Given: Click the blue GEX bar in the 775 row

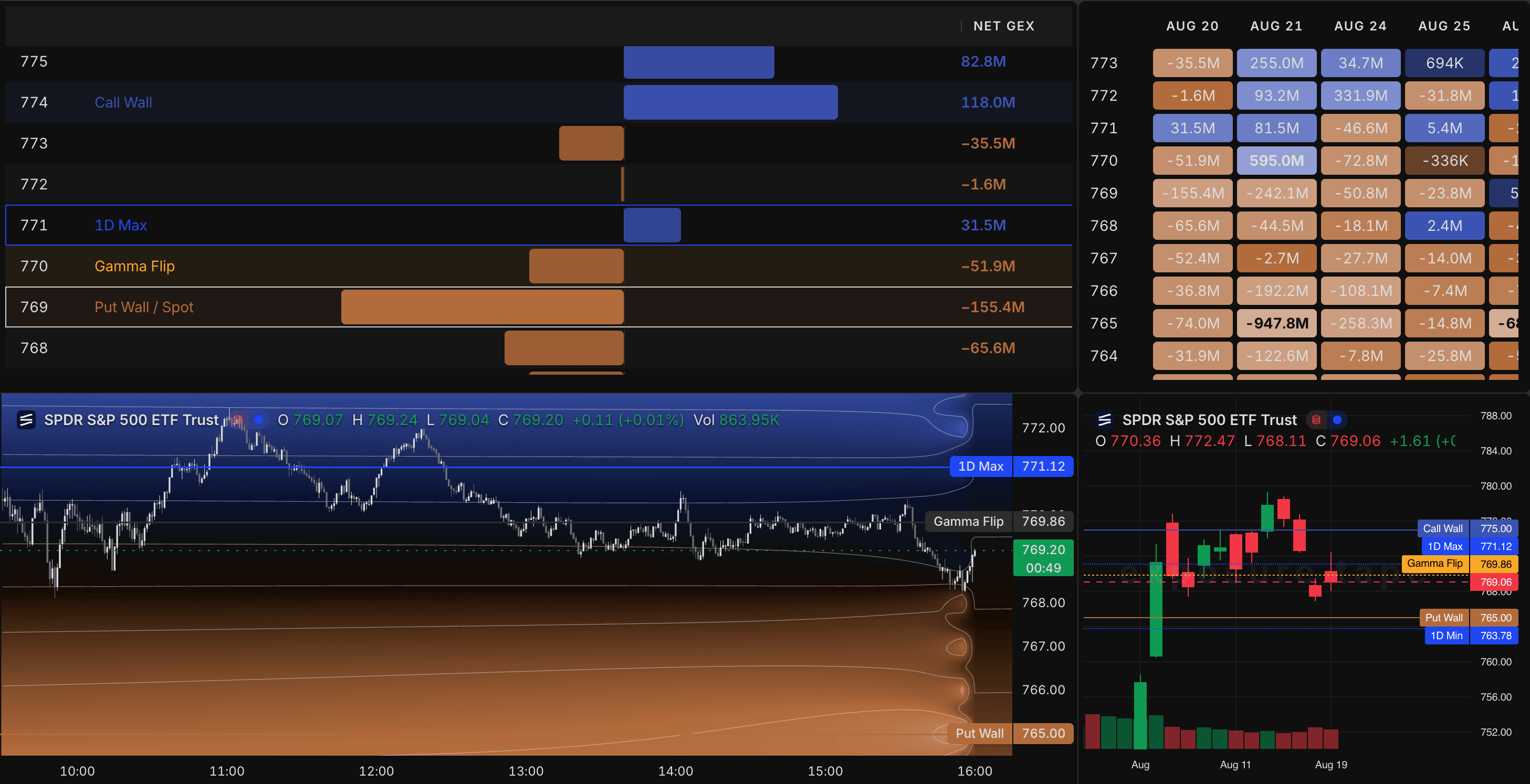Looking at the screenshot, I should pos(699,62).
